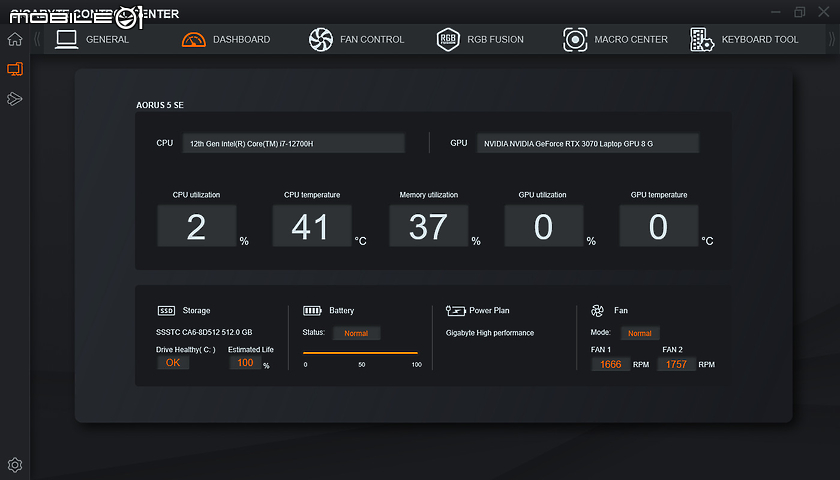Viewport: 840px width, 480px height.
Task: Switch to the GENERAL tab
Action: pos(107,40)
